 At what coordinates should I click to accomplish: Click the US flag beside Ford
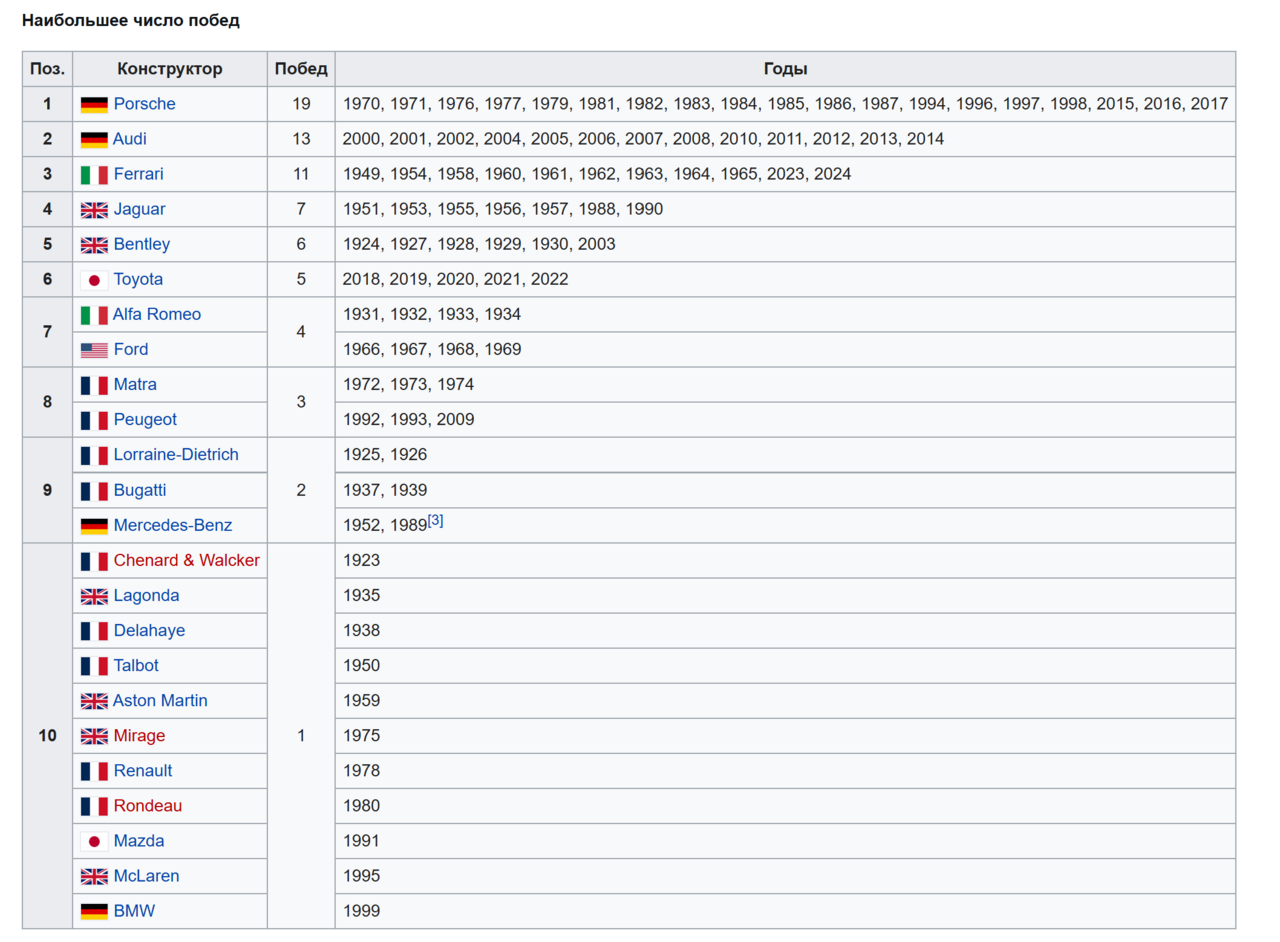(x=94, y=350)
